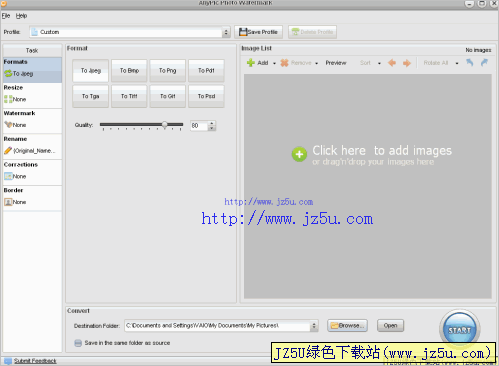Choose the To Gif format button
The width and height of the screenshot is (499, 366).
[x=167, y=96]
